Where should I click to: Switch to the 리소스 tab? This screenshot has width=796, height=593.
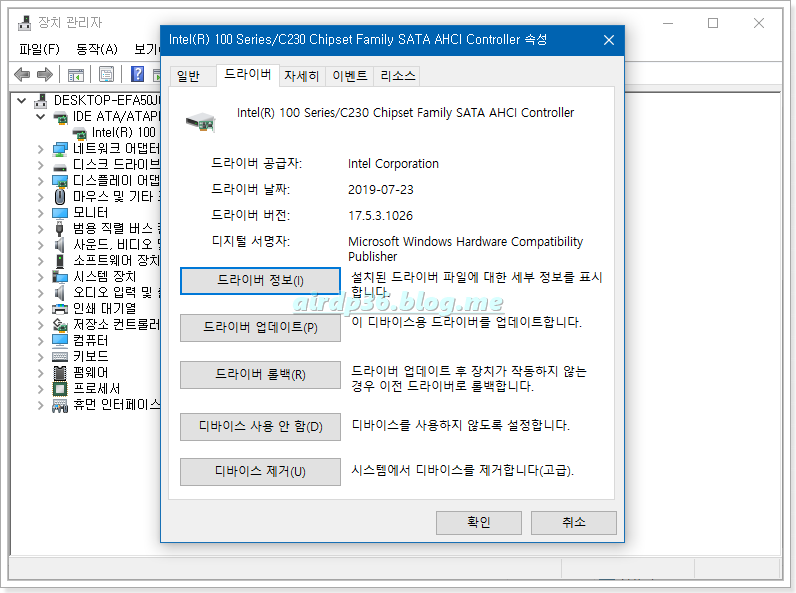397,76
